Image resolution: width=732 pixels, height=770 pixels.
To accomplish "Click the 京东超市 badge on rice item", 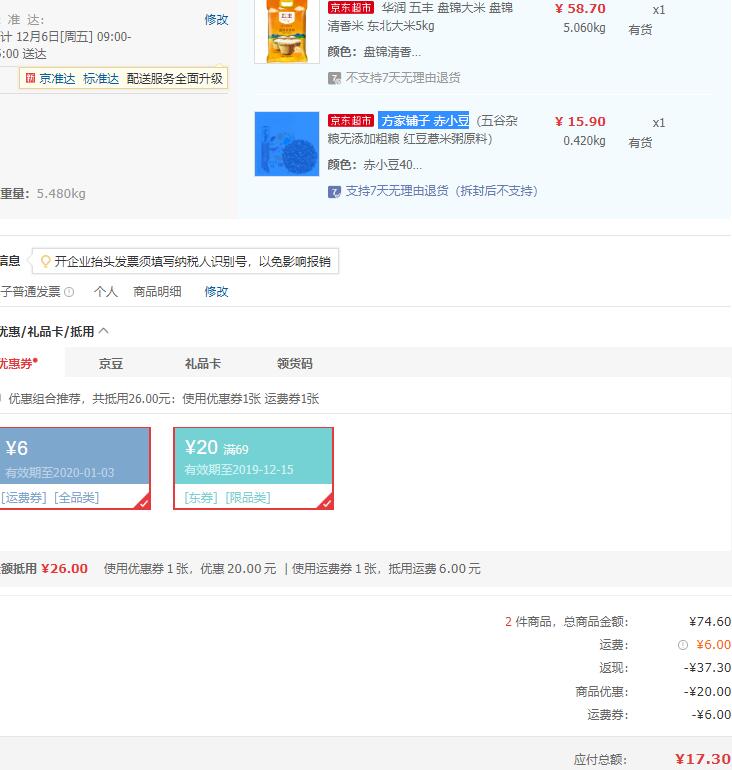I will (x=351, y=8).
